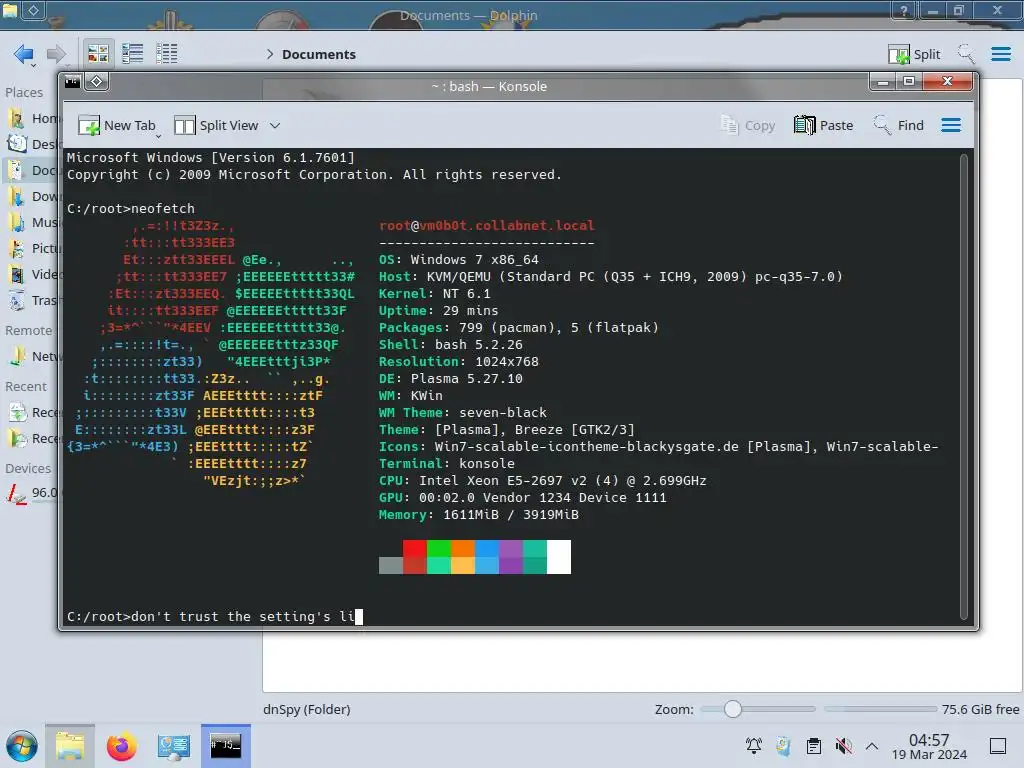The width and height of the screenshot is (1024, 768).
Task: Launch Firefox from taskbar
Action: coord(121,746)
